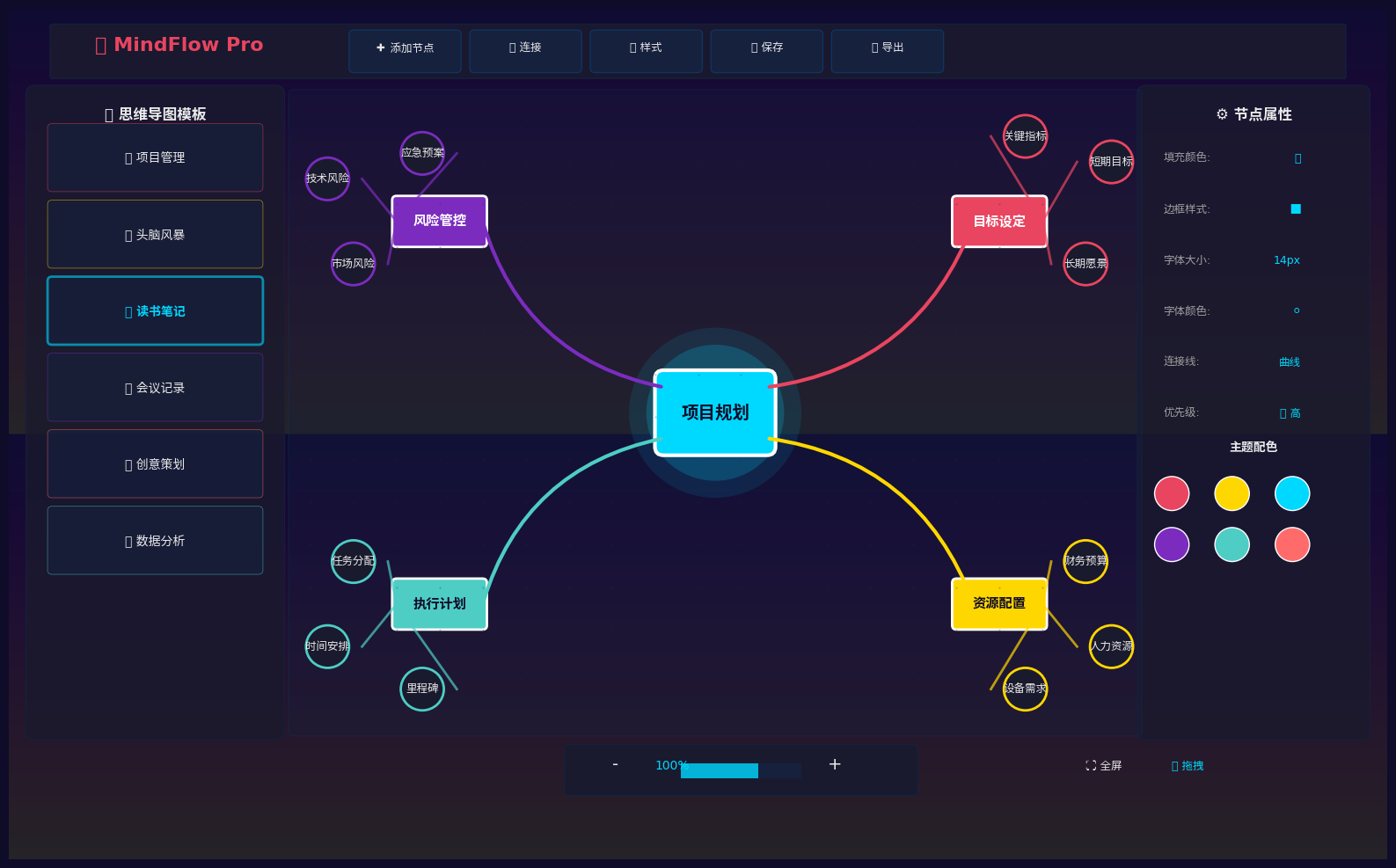
Task: Enable the 拖拽 drag mode
Action: coord(1187,766)
